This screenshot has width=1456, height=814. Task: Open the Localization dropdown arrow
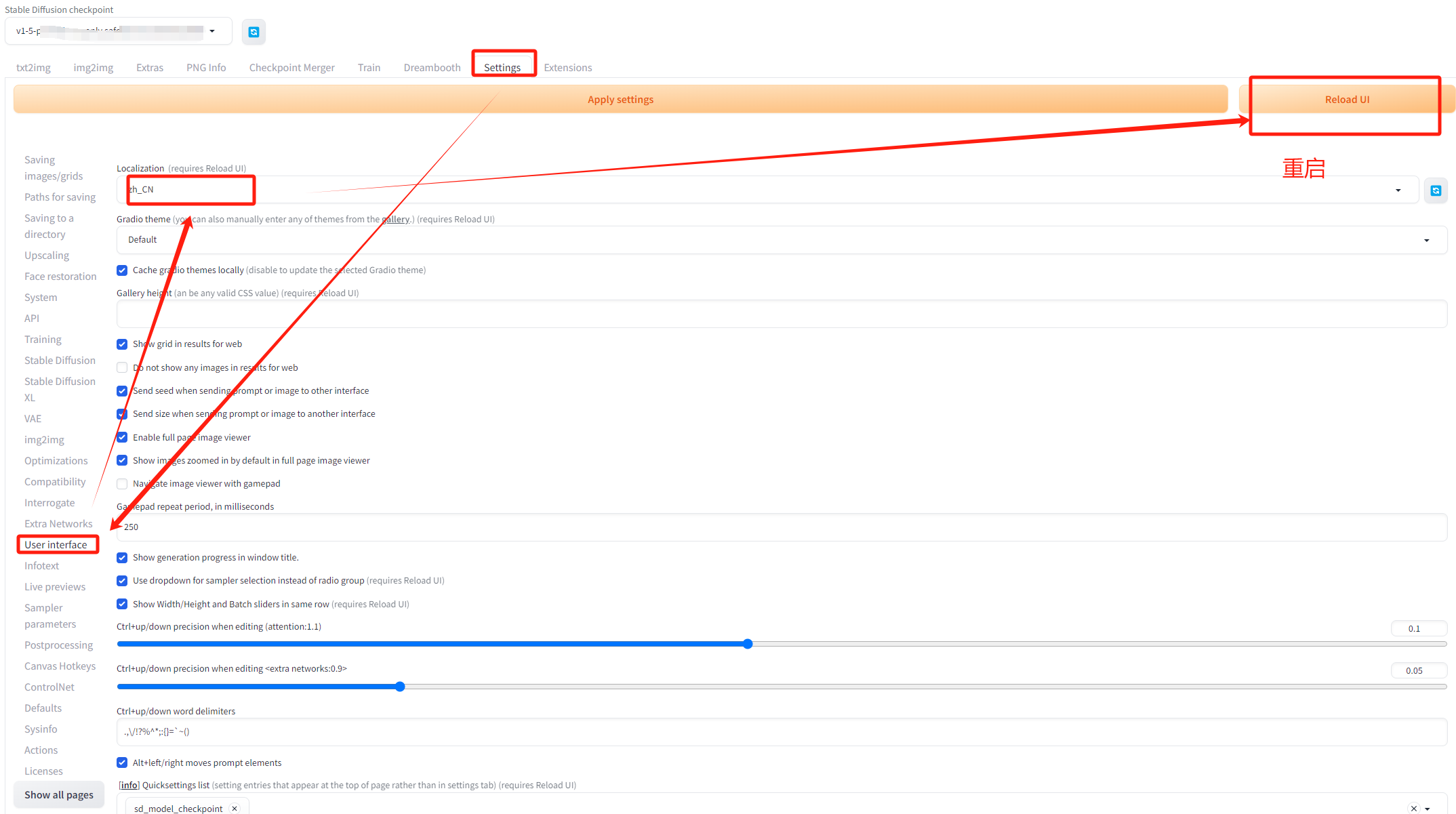[x=1398, y=190]
